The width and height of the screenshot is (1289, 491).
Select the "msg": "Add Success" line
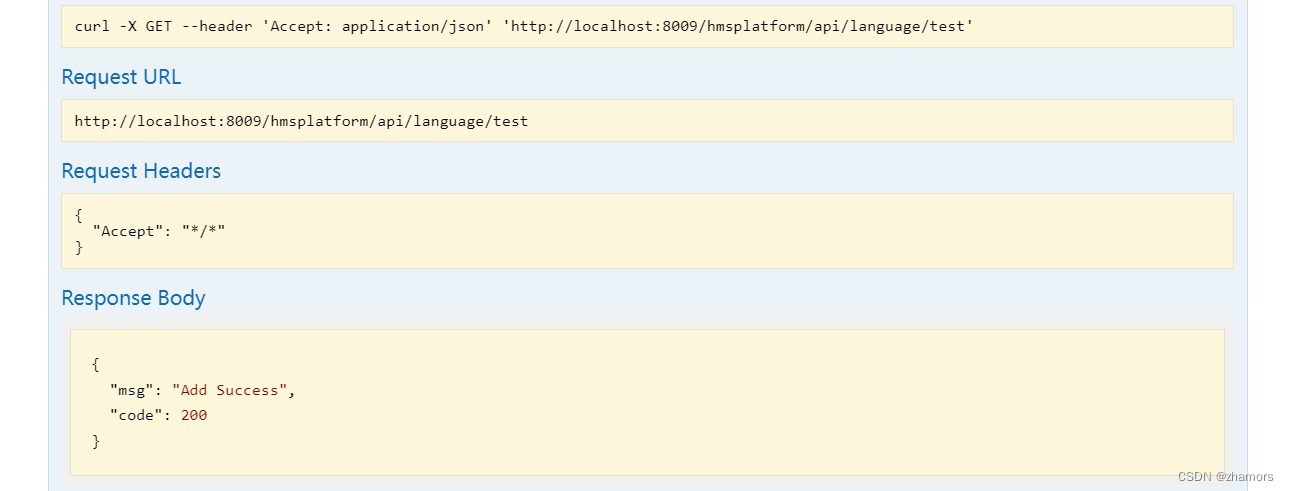(203, 390)
